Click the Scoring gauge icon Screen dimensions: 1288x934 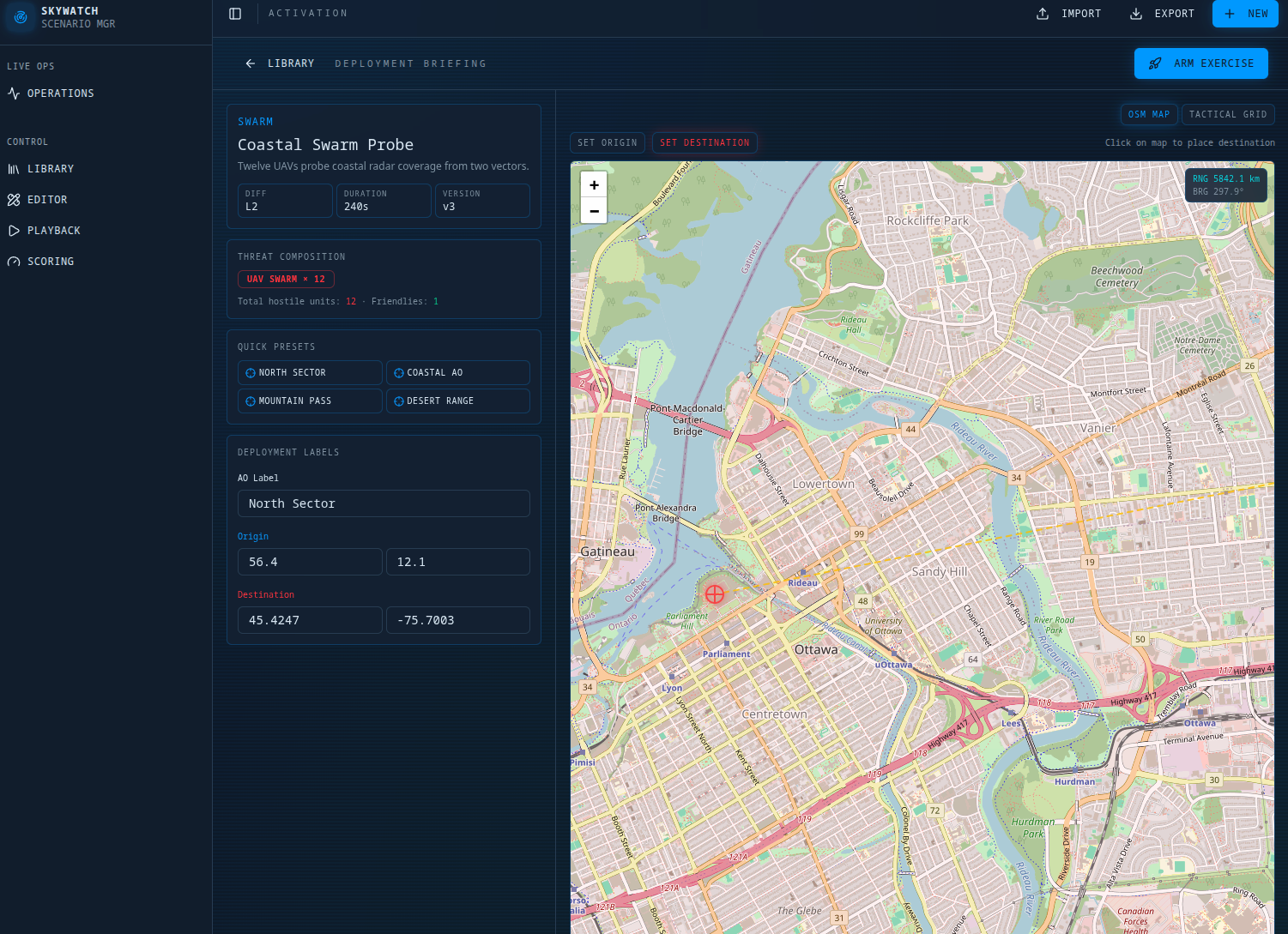[14, 262]
